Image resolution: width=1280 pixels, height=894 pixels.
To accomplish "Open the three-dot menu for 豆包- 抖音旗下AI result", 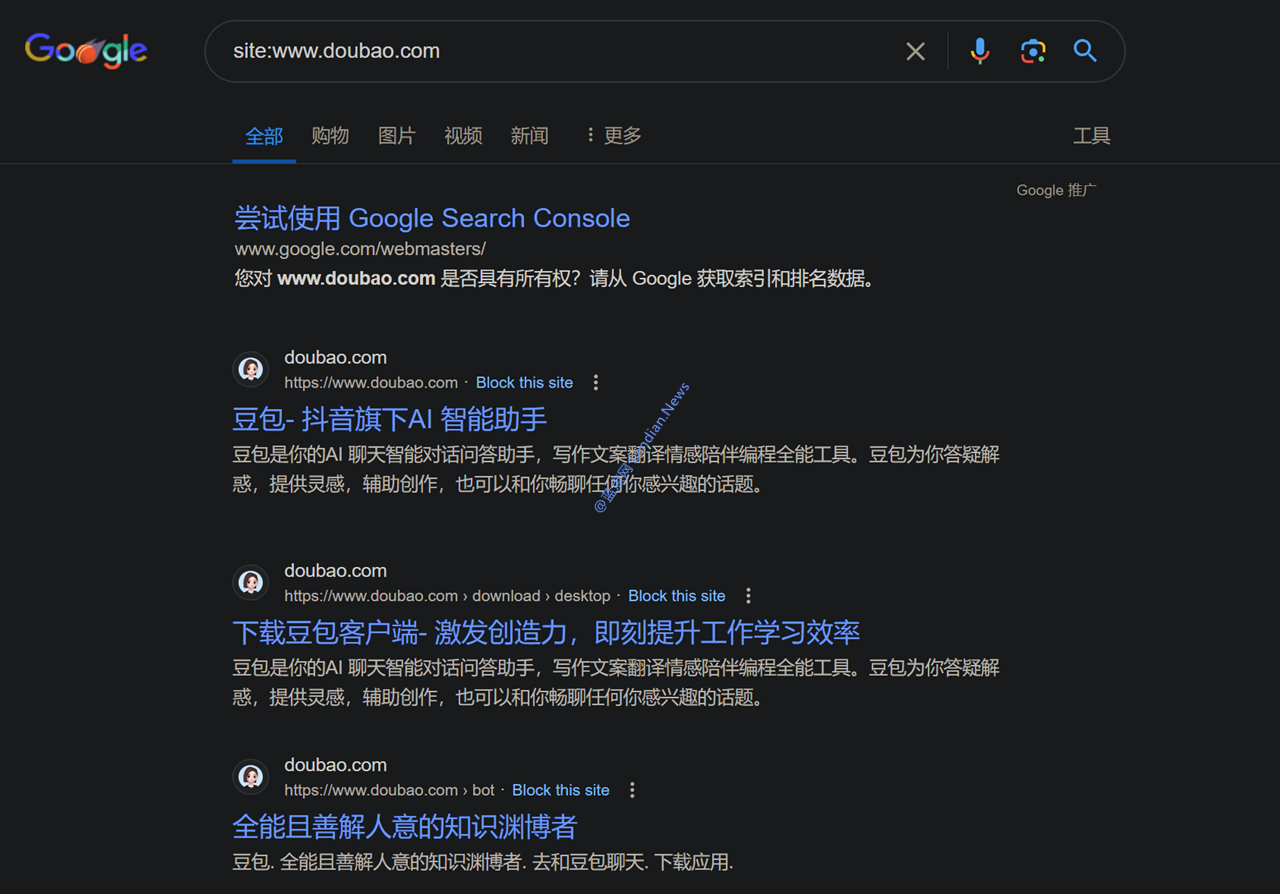I will click(596, 383).
